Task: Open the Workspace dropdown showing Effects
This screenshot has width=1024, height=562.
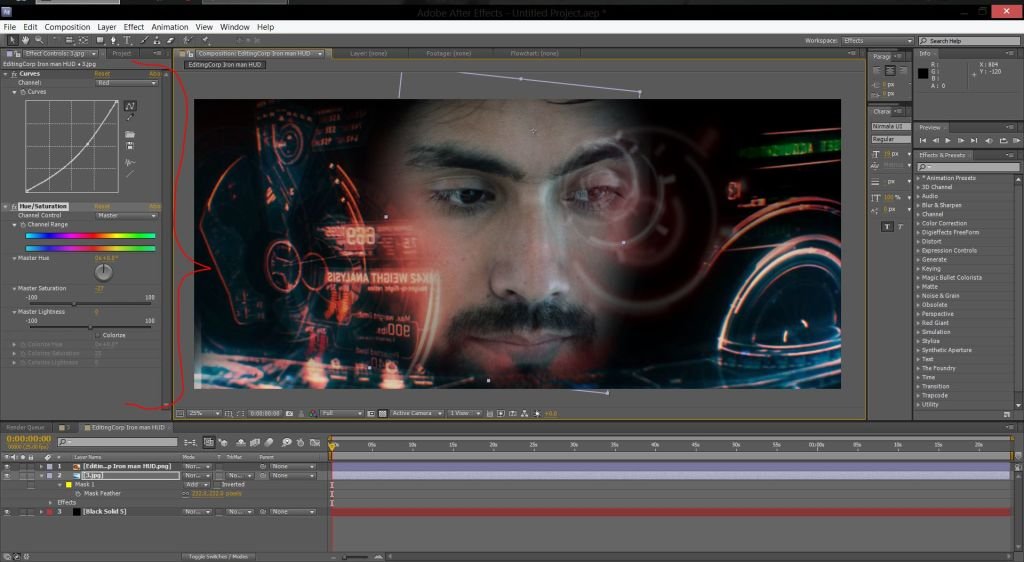Action: (877, 40)
